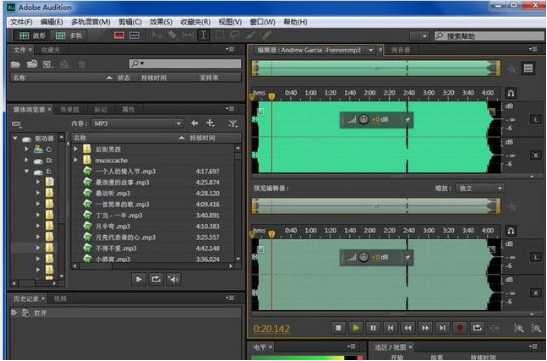Click the Pause button in the transport

pyautogui.click(x=373, y=328)
